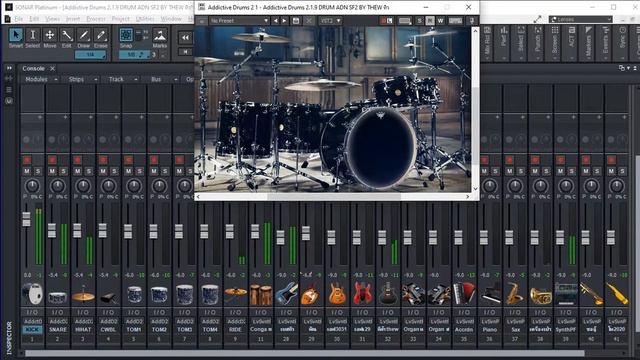This screenshot has width=640, height=360.
Task: Open the No Preset dropdown
Action: 239,20
